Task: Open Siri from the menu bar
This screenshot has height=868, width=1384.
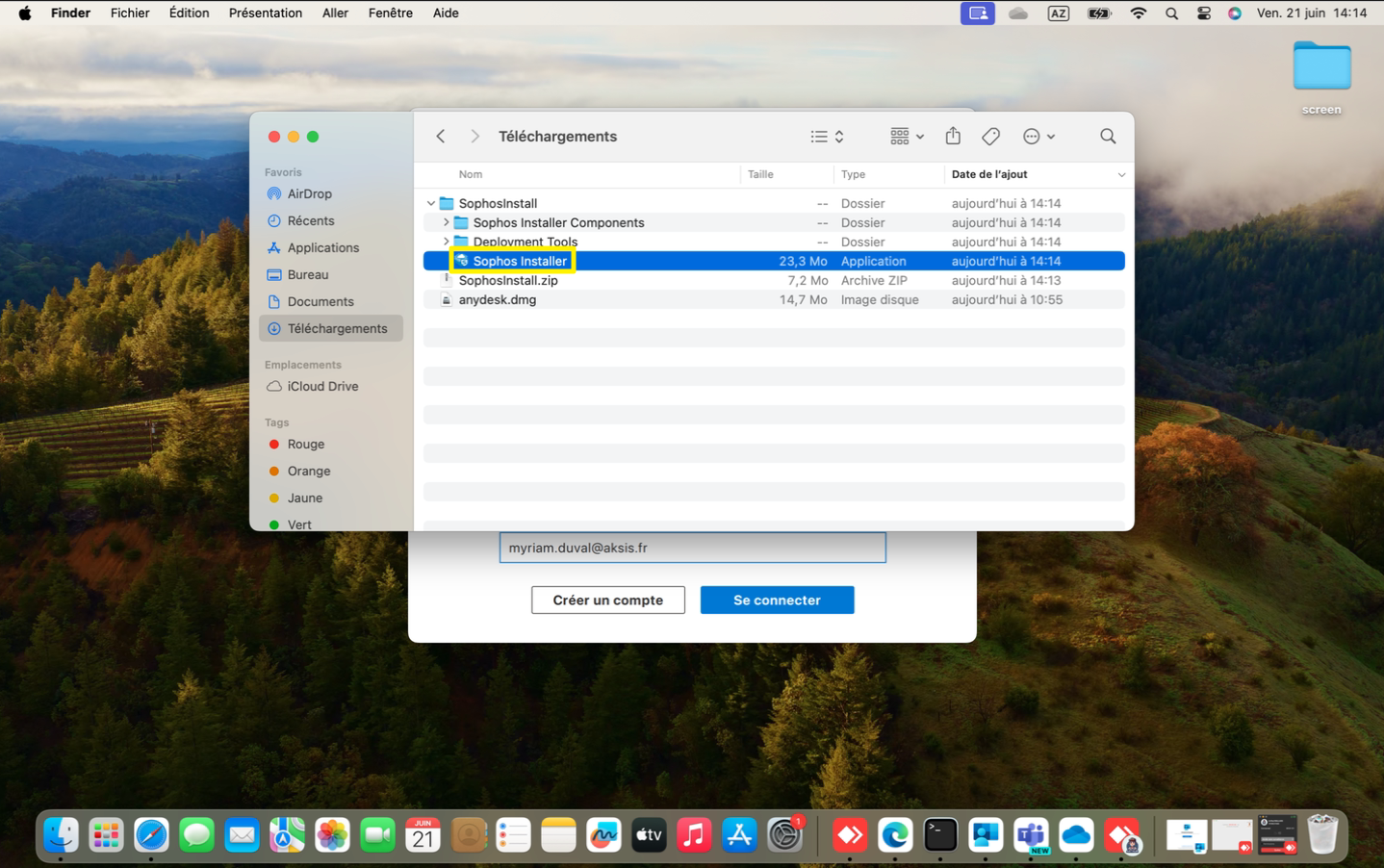Action: click(1235, 13)
